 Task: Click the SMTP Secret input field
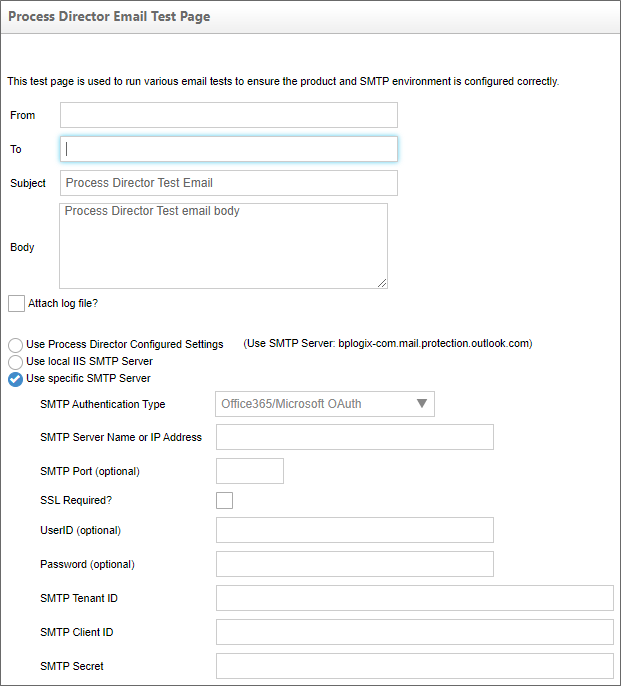(414, 666)
